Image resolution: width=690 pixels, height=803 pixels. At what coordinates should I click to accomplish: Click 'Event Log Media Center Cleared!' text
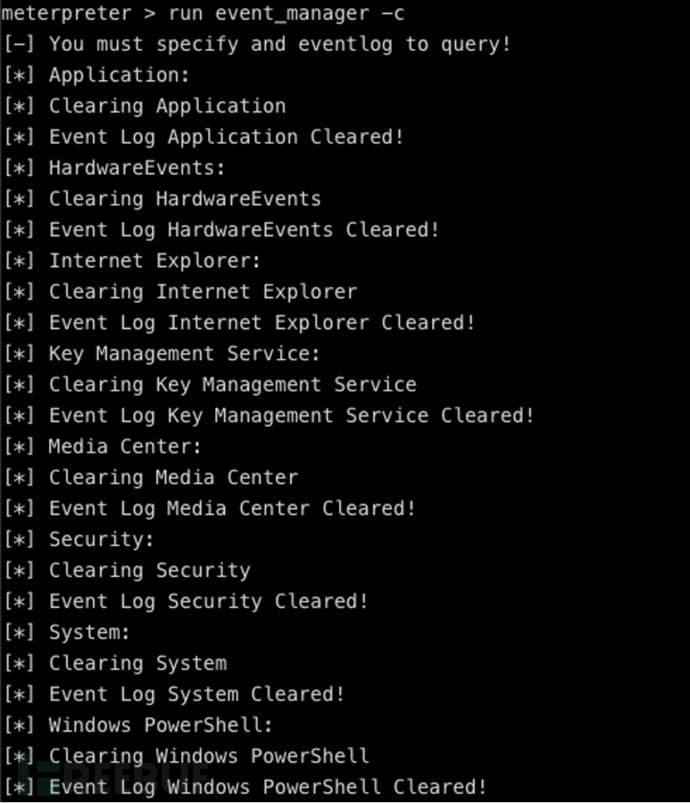pyautogui.click(x=233, y=509)
